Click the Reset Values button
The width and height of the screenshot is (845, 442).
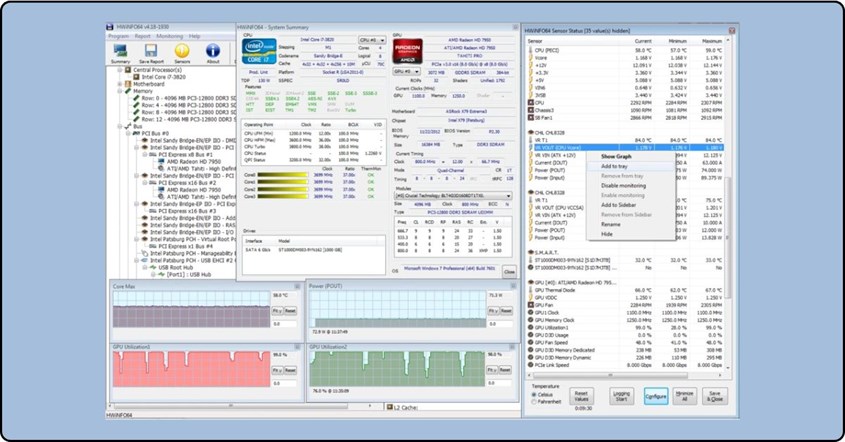(581, 396)
